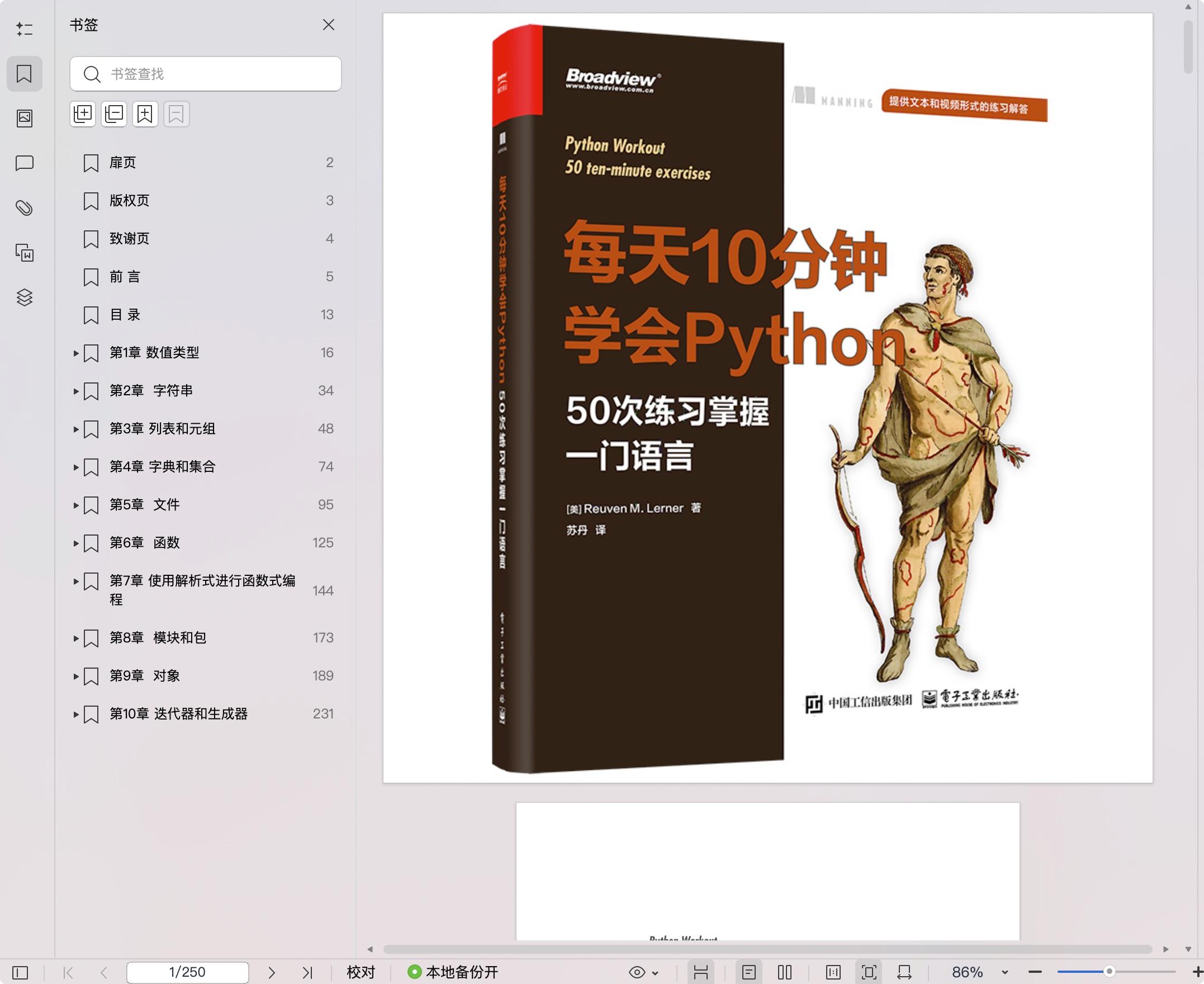Click the vertical scrollbar thumb
This screenshot has width=1204, height=984.
click(1188, 47)
